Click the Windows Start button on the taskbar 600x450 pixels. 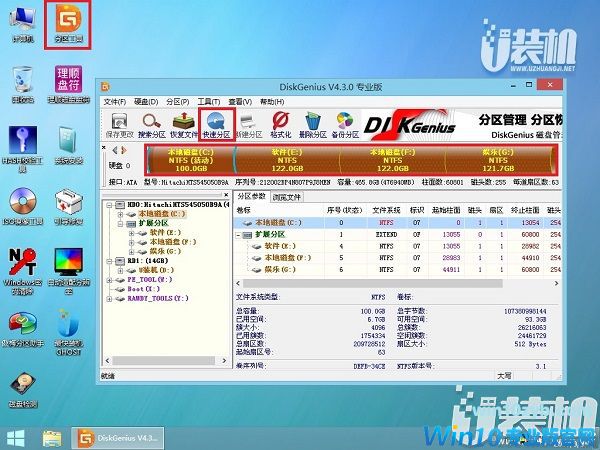click(16, 437)
